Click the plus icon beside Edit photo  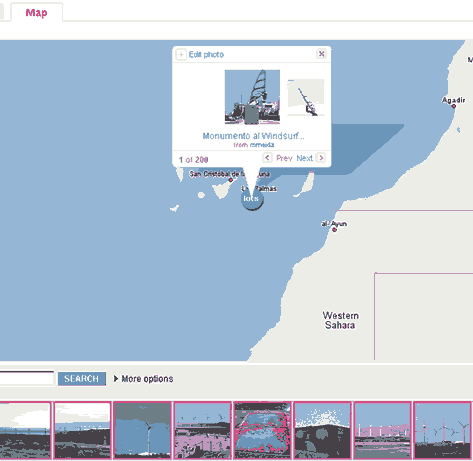click(x=181, y=54)
